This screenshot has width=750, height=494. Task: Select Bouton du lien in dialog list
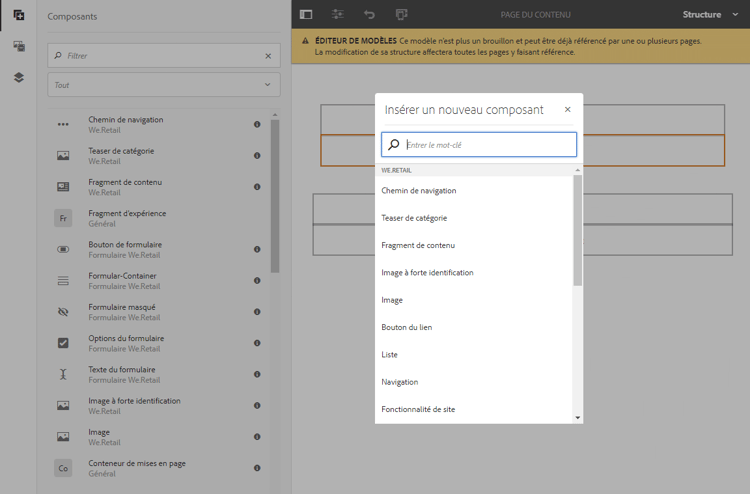tap(407, 328)
